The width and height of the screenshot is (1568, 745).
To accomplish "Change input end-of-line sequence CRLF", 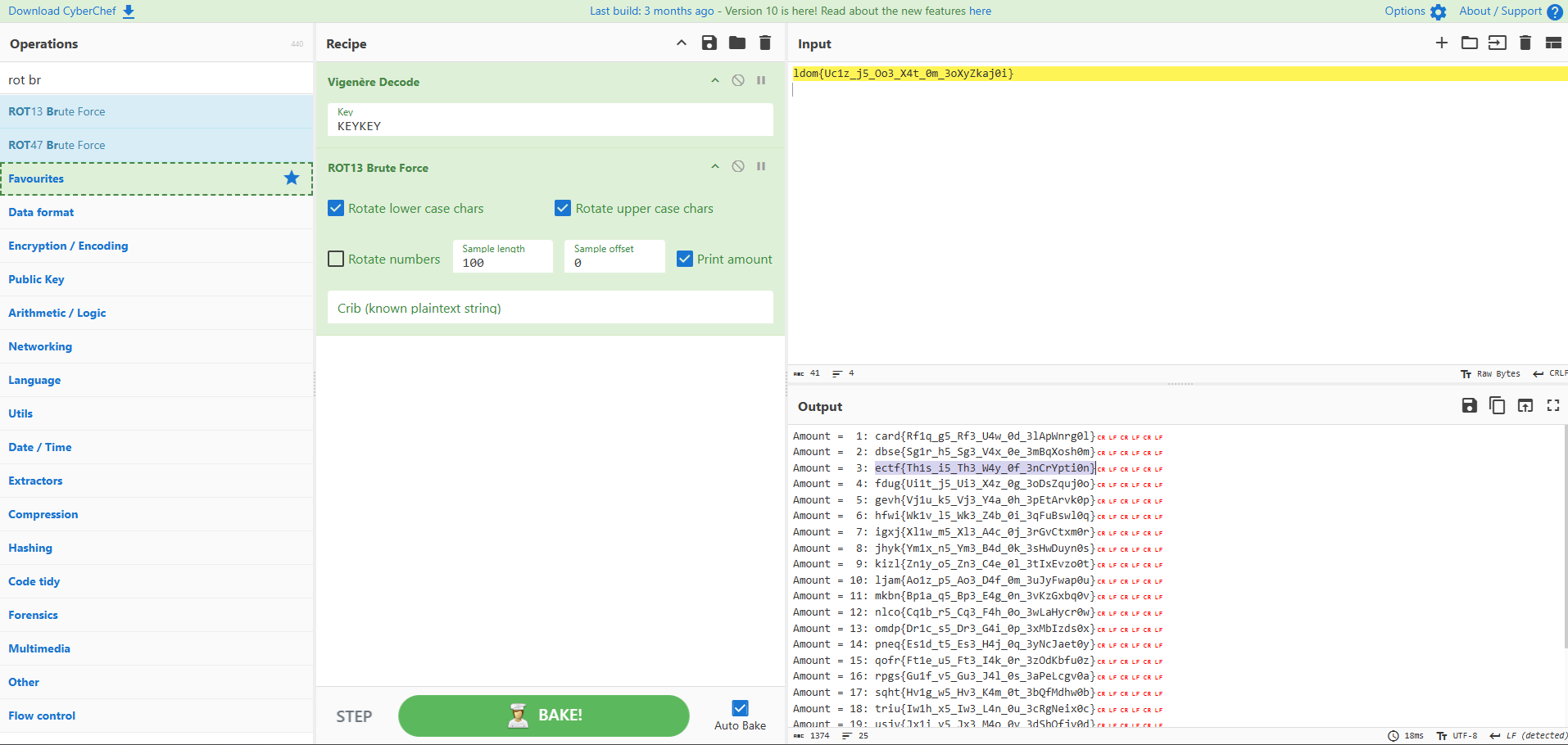I will pos(1550,373).
